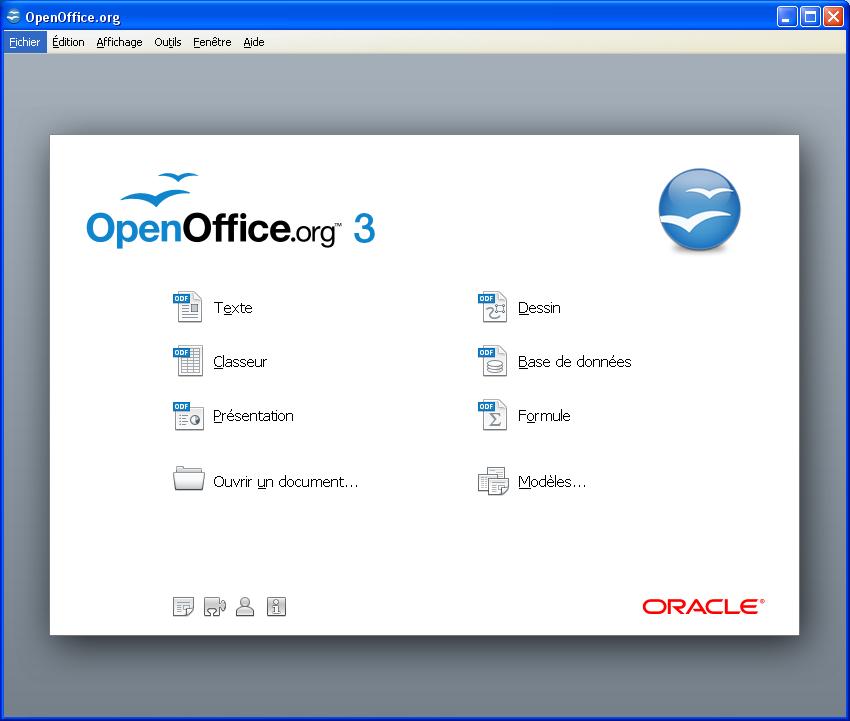Open the Fenêtre menu
The image size is (850, 721).
[212, 42]
